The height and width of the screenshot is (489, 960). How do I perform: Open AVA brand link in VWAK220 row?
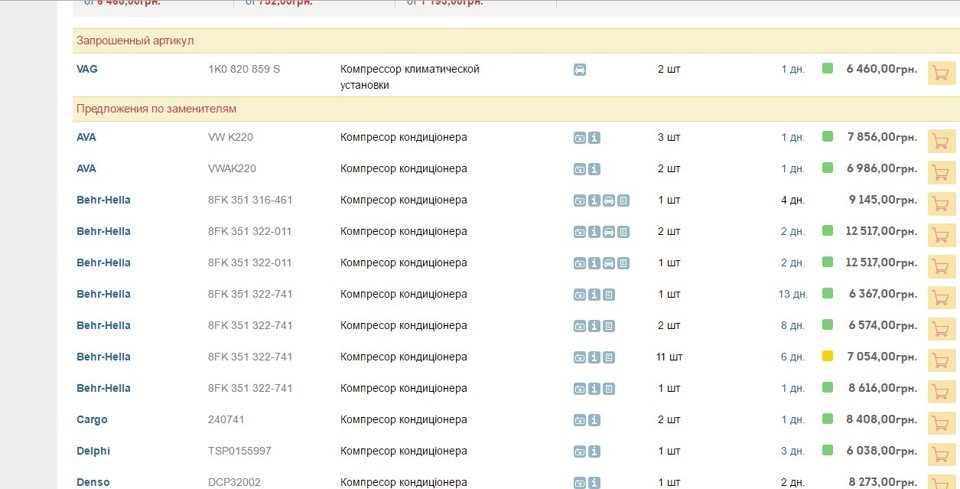tap(86, 168)
